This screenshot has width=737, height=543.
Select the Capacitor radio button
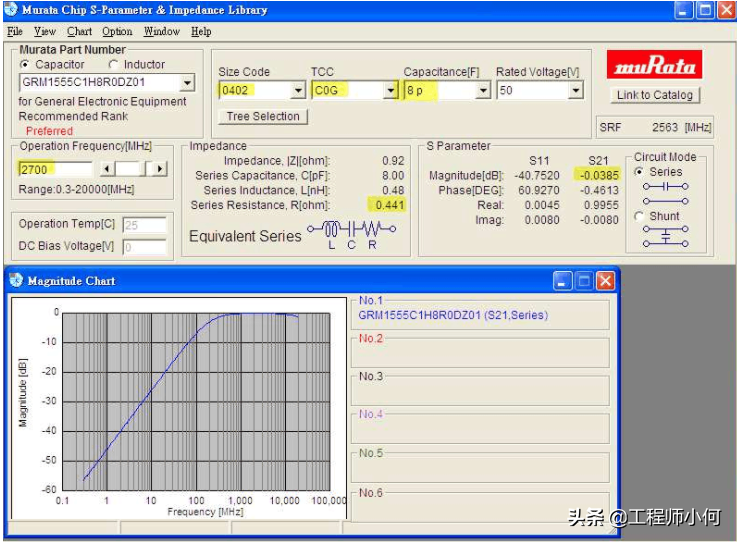[x=26, y=65]
